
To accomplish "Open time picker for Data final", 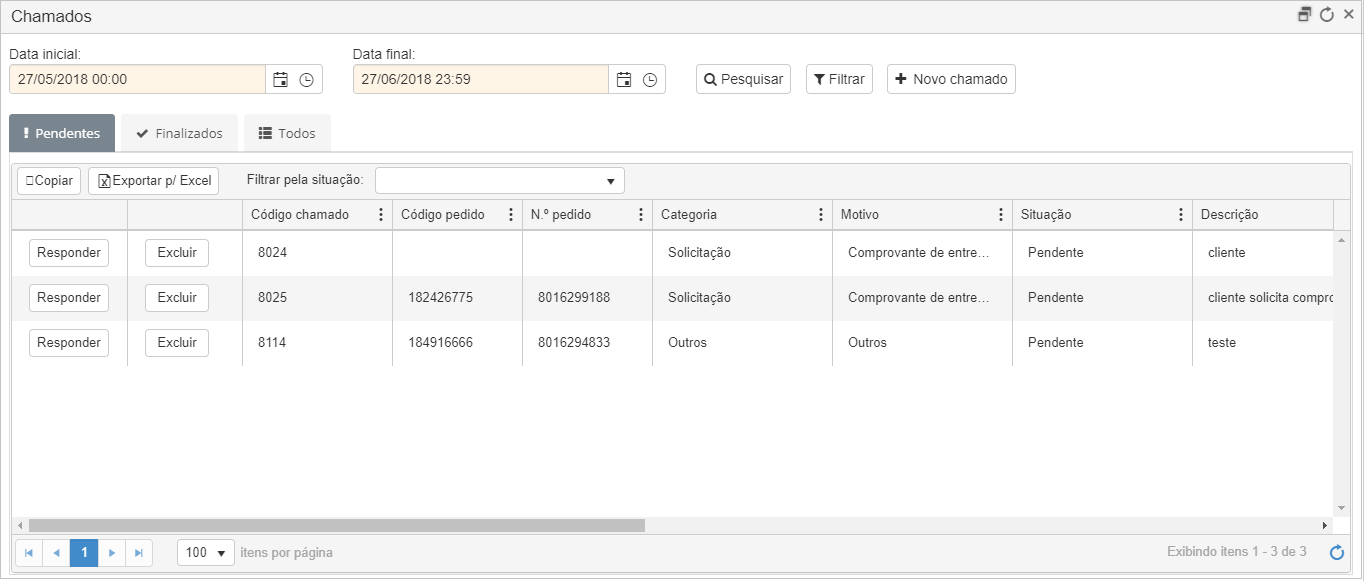I will [650, 80].
